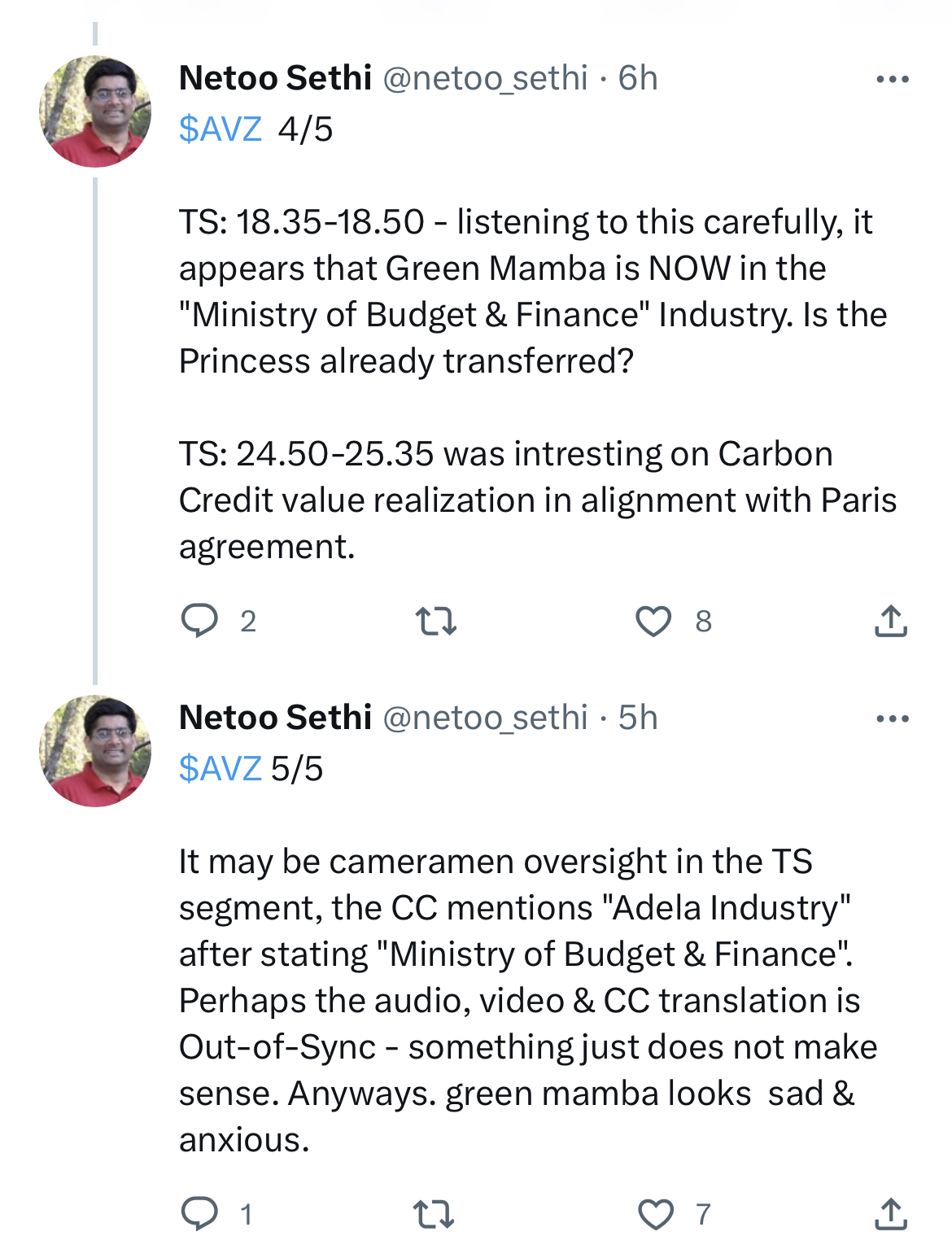Reply to the $AVZ 5/5 tweet
This screenshot has width=952, height=1249.
pyautogui.click(x=199, y=1214)
